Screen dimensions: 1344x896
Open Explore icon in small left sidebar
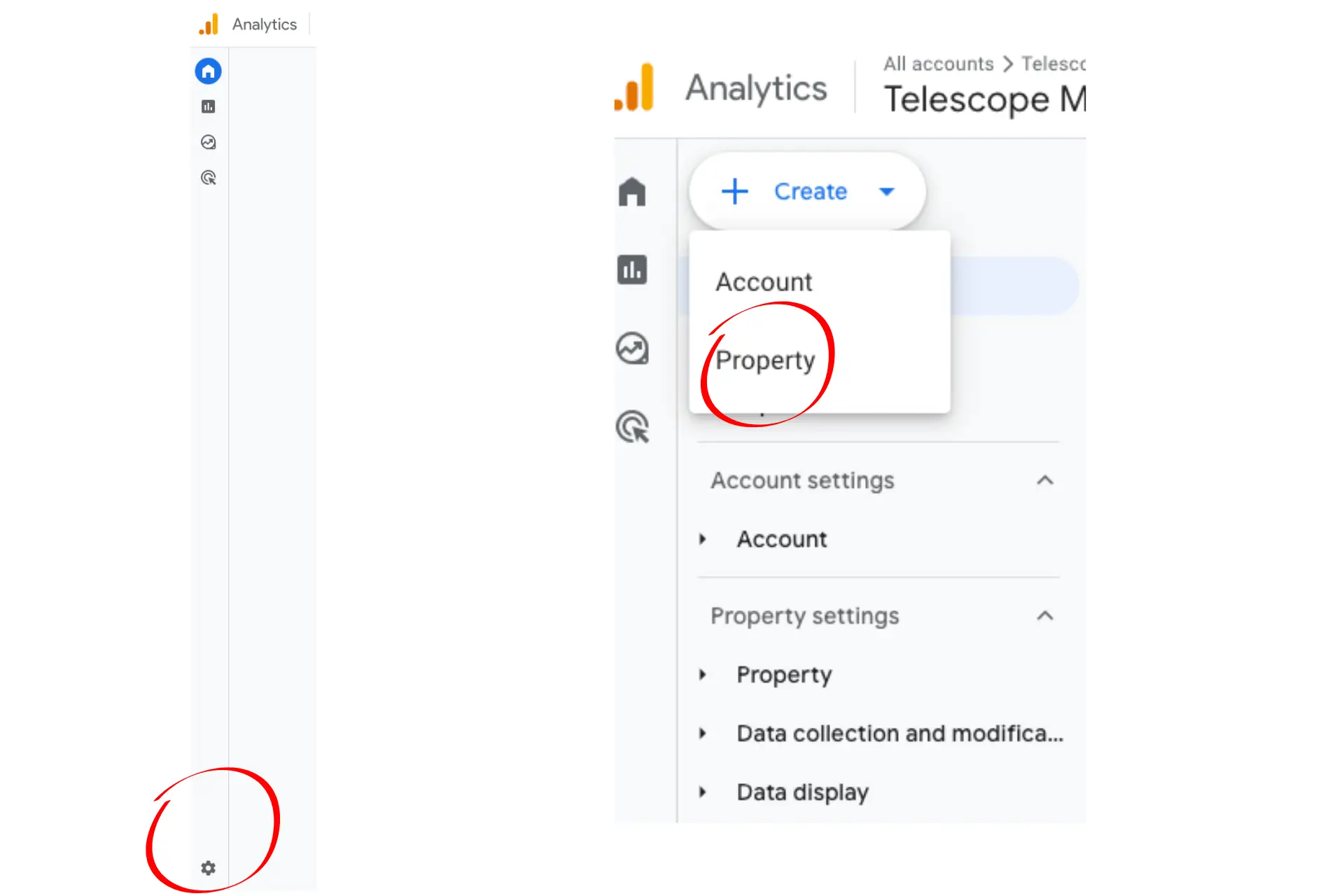point(208,142)
